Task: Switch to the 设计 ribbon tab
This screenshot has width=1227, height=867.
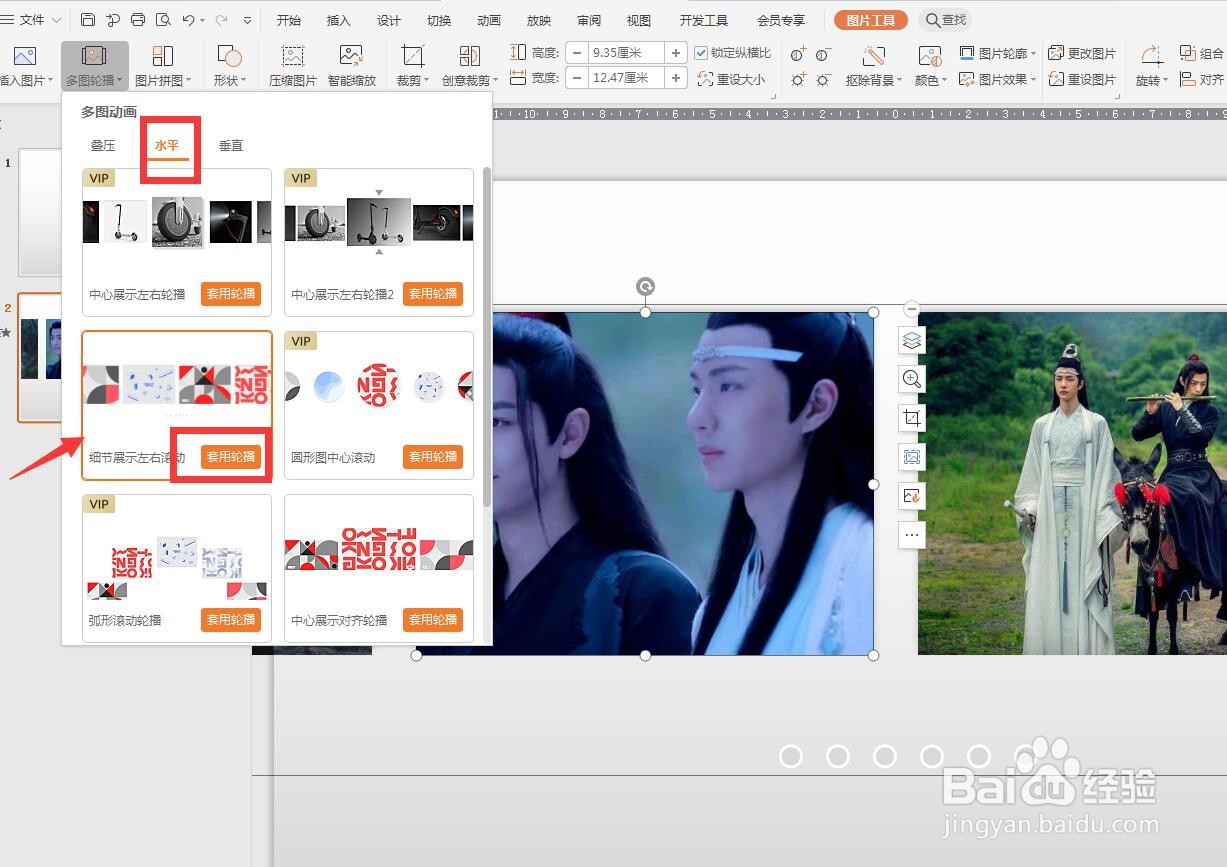Action: (x=389, y=21)
